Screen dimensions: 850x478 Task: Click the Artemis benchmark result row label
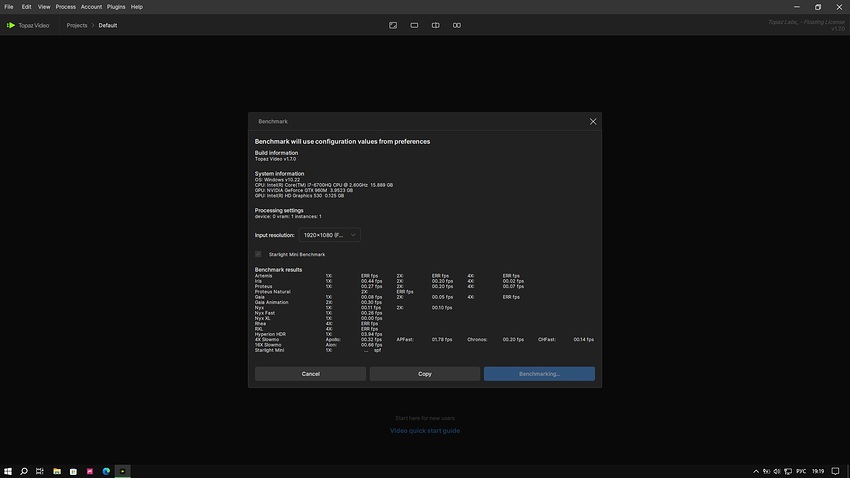point(263,276)
